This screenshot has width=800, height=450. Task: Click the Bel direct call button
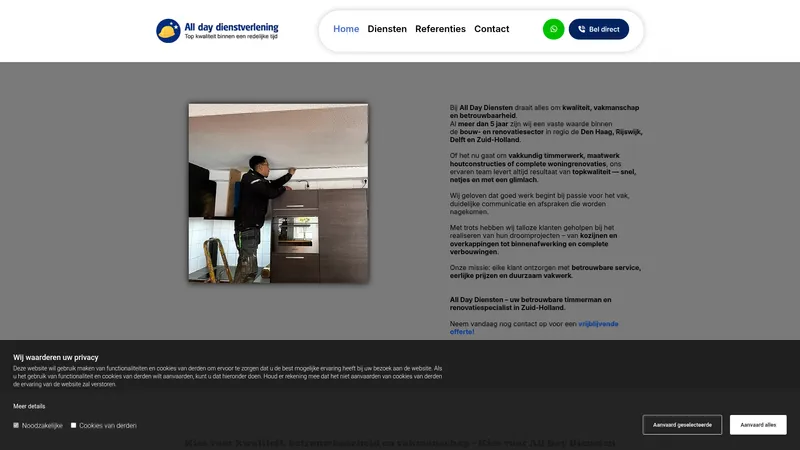point(598,29)
